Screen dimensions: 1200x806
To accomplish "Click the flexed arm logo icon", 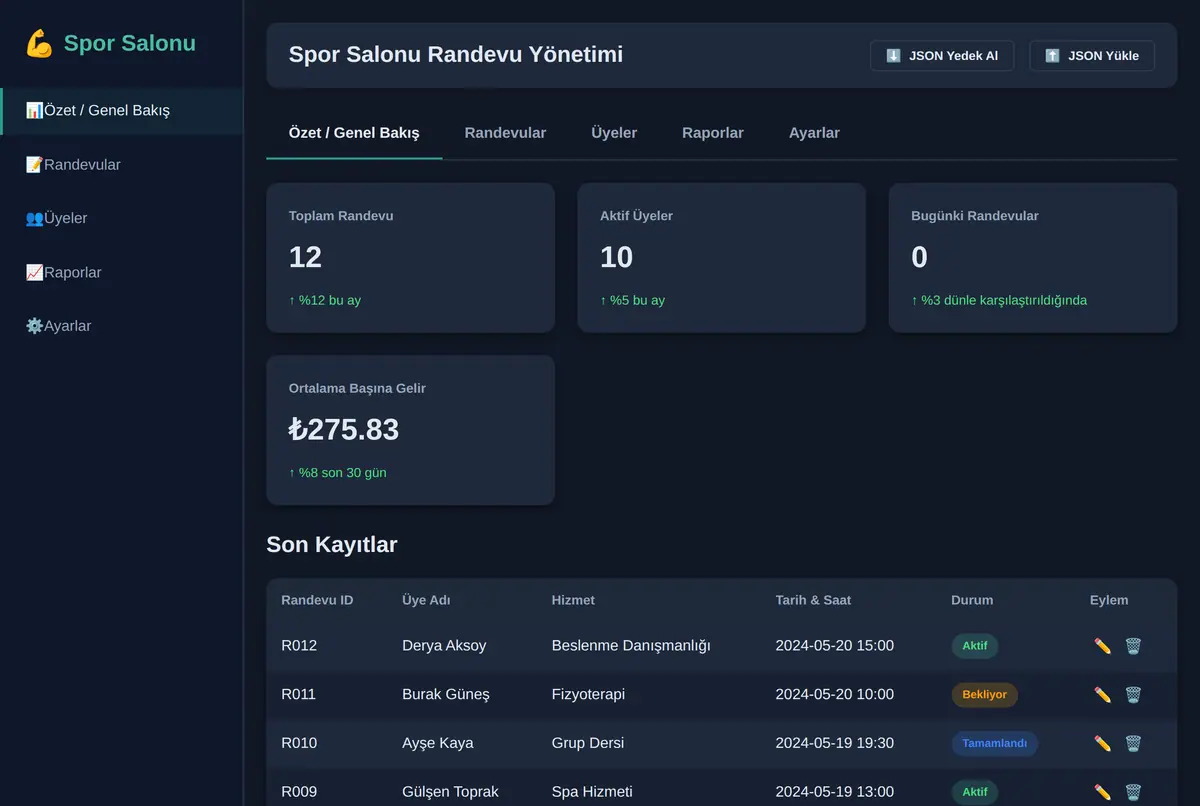I will [39, 44].
